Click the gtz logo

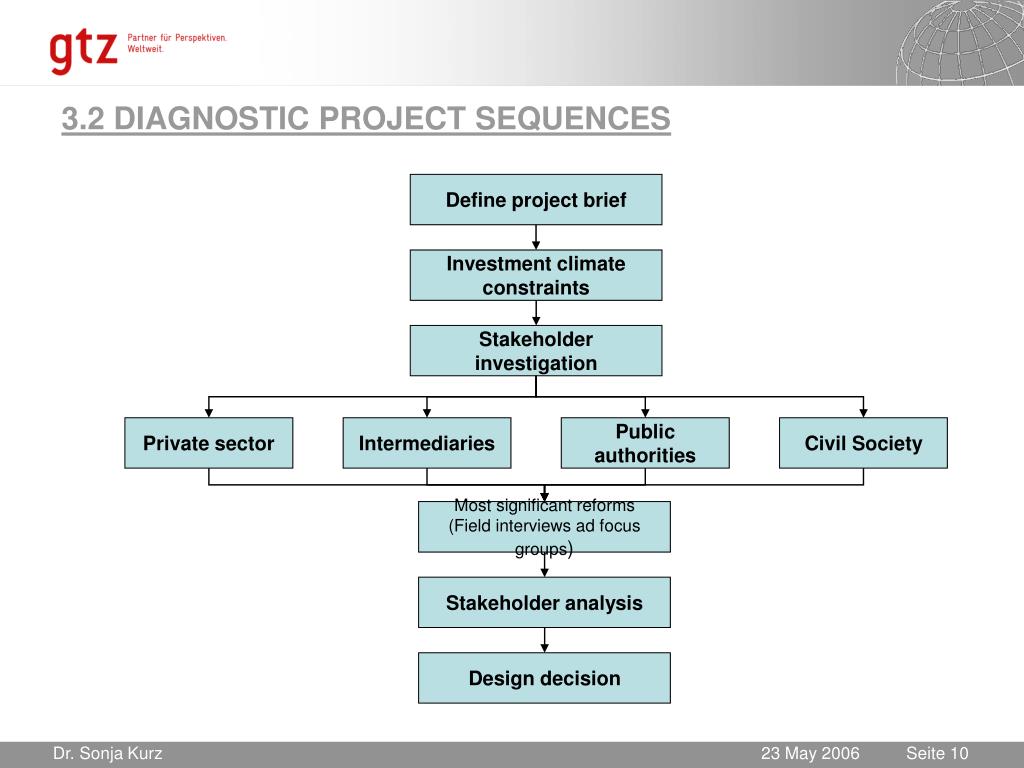pyautogui.click(x=84, y=51)
